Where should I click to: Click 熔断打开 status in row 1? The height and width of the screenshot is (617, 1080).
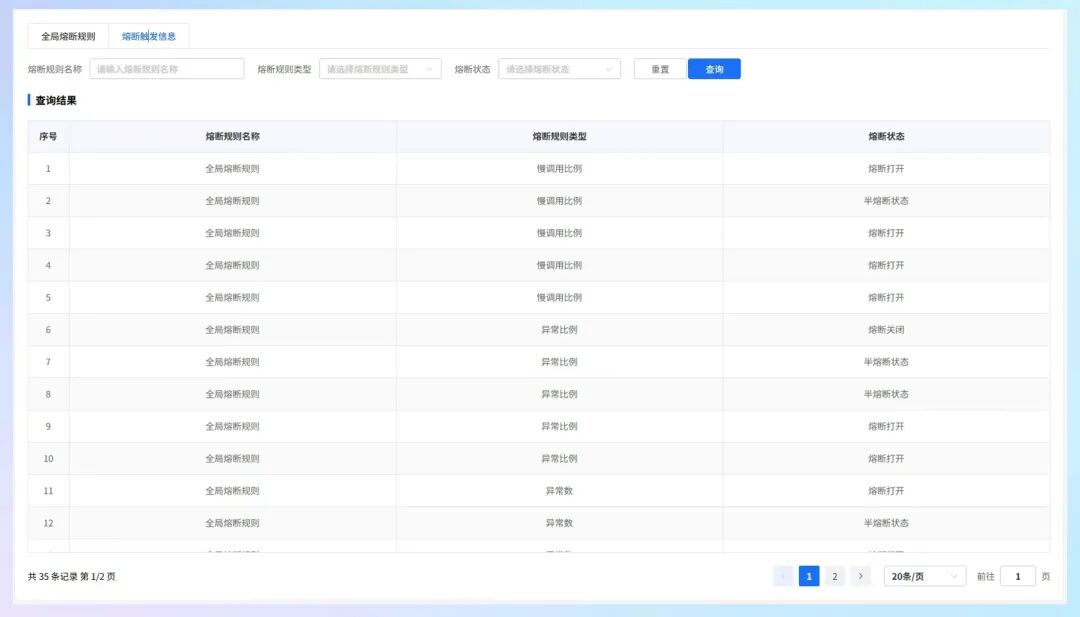click(886, 169)
